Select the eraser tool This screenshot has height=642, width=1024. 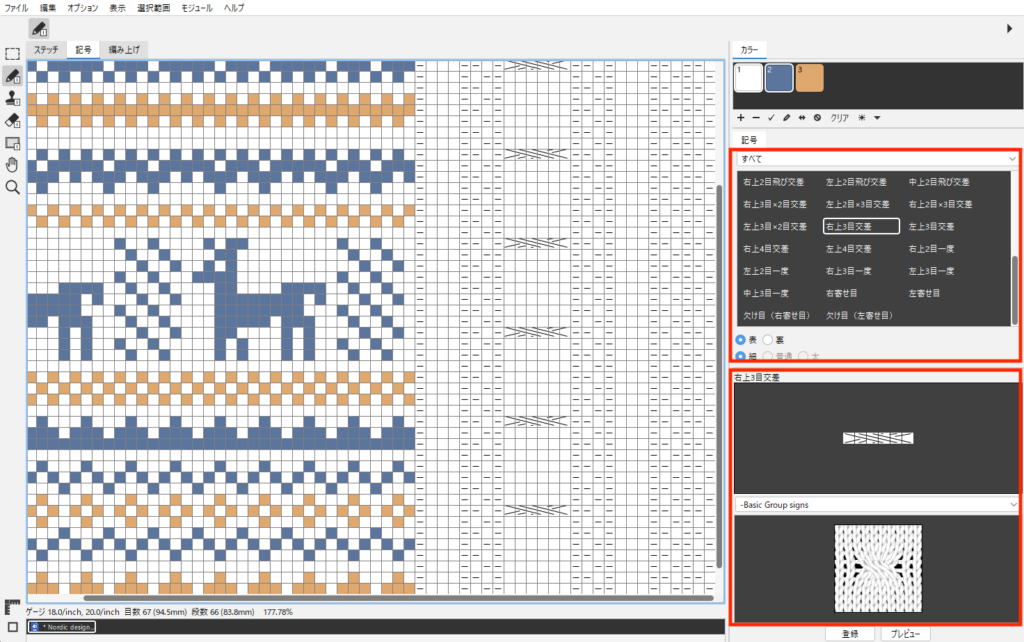12,121
